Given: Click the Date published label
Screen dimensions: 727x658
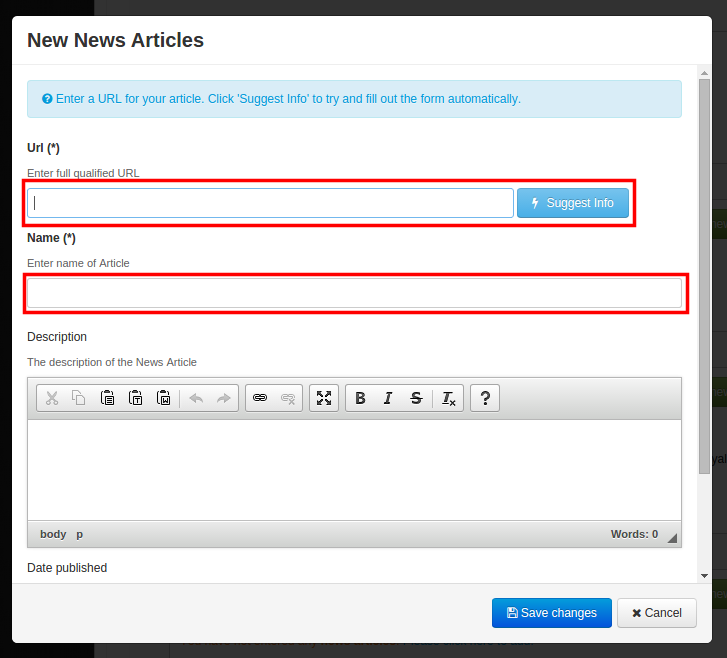Looking at the screenshot, I should pos(67,568).
